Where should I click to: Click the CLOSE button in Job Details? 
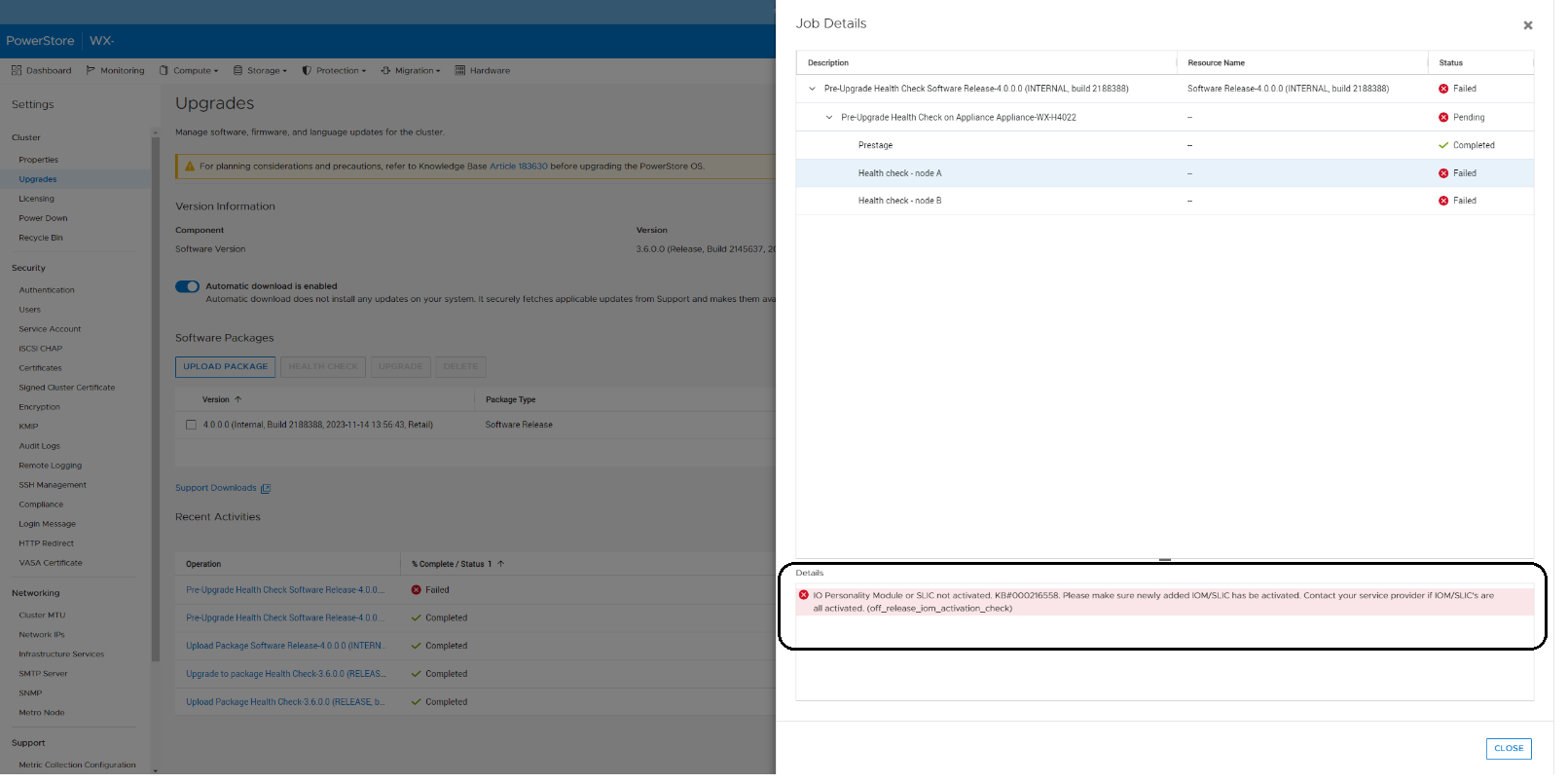coord(1509,748)
